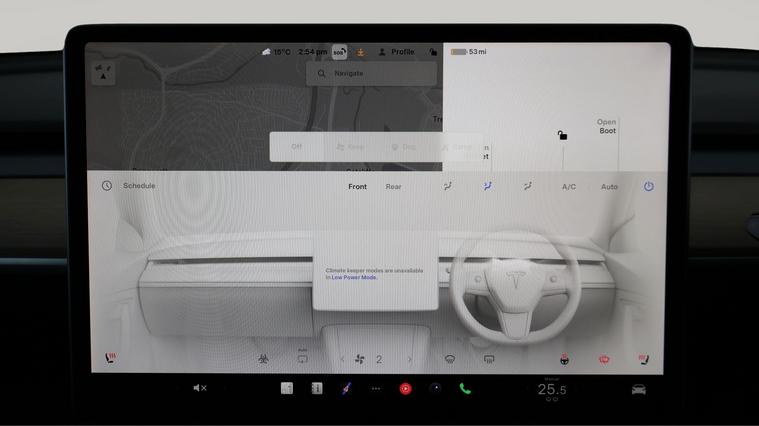Turn on rear window defrost
759x426 pixels.
(489, 359)
